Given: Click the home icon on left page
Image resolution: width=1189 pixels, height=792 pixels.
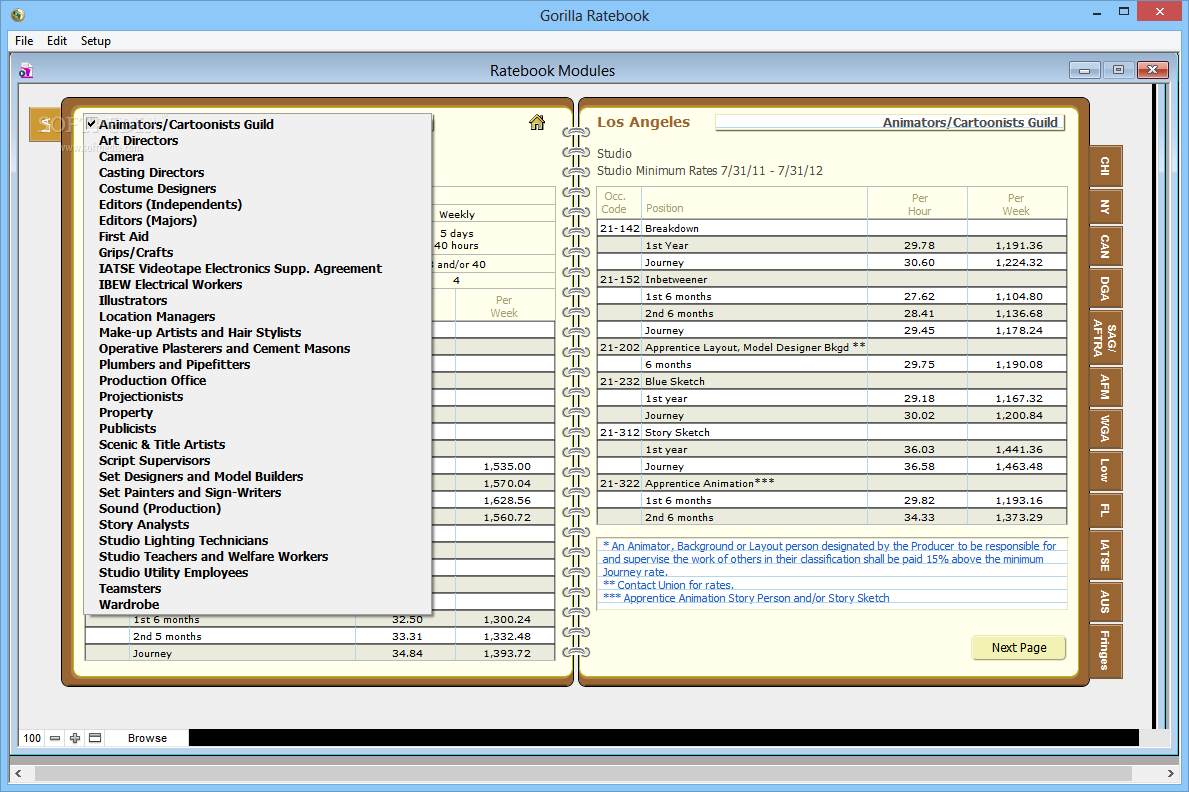Looking at the screenshot, I should (x=537, y=122).
